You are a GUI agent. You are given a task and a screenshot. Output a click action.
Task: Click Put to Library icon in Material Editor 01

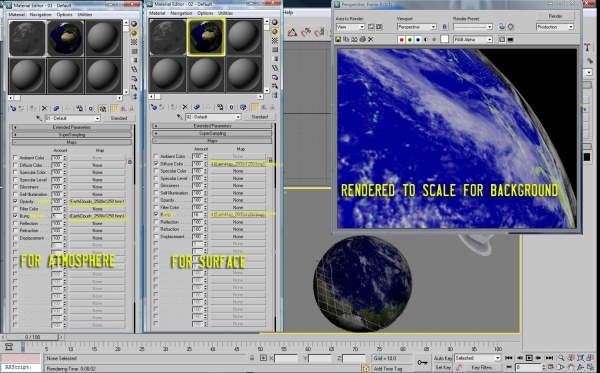(x=79, y=109)
